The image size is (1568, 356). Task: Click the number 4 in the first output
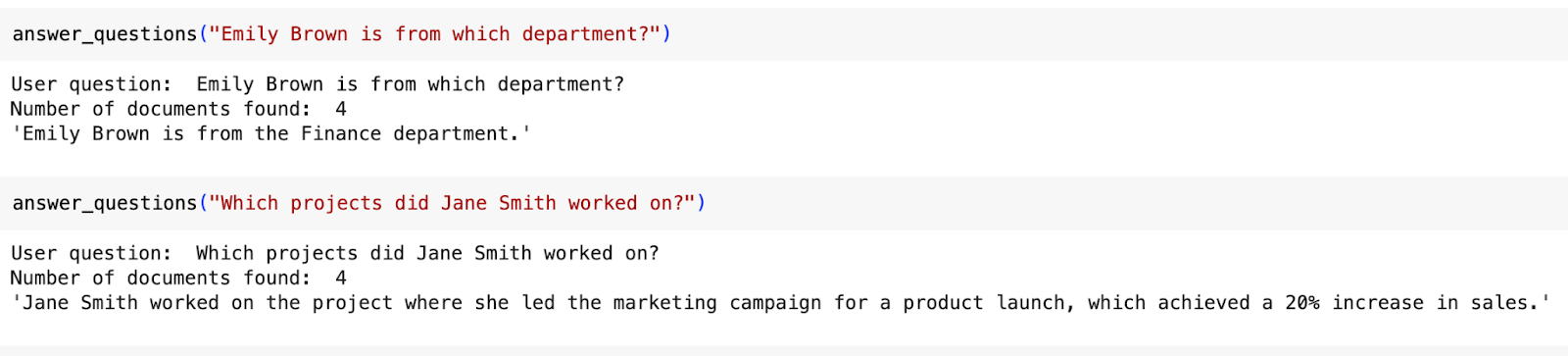341,109
